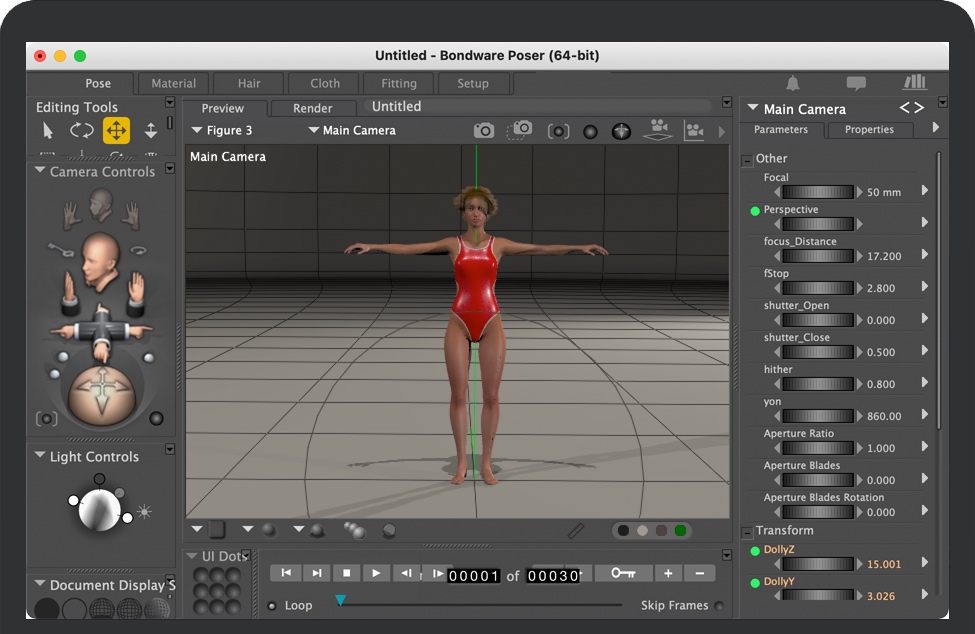Click the render camera icon in viewport toolbar
This screenshot has height=634, width=975.
[484, 131]
